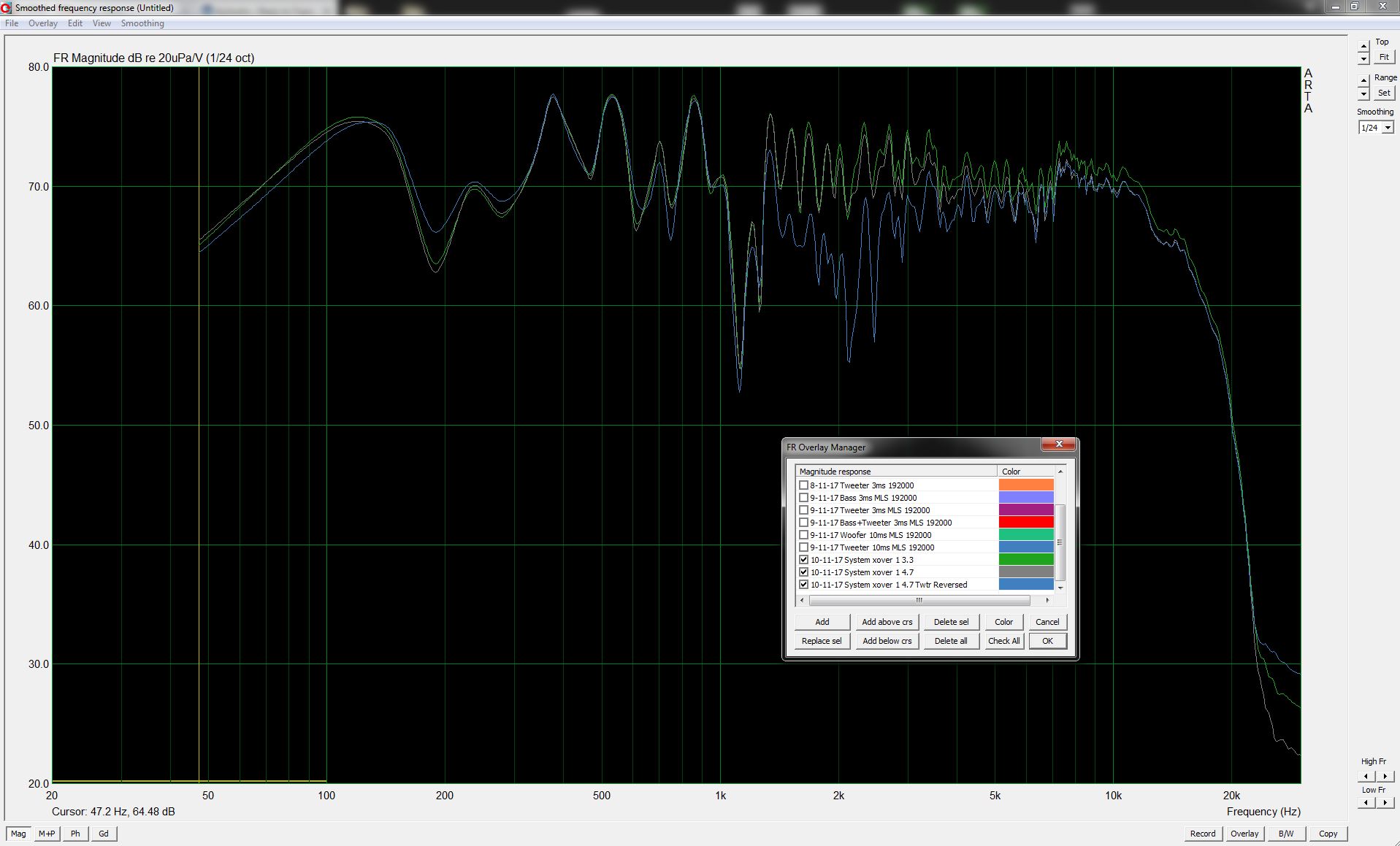
Task: Switch to Mag view
Action: point(18,834)
